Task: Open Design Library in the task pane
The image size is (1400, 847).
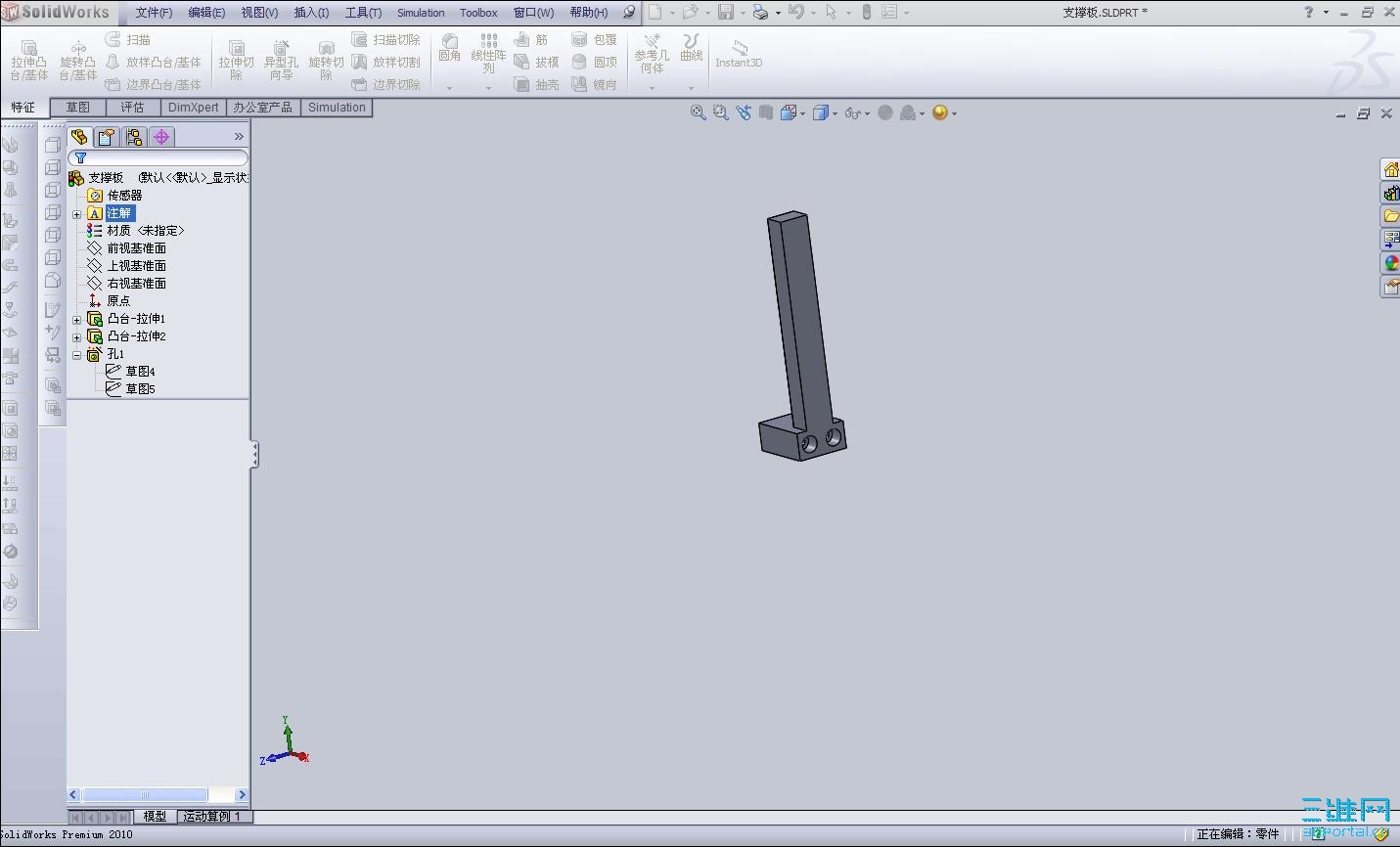Action: (x=1390, y=193)
